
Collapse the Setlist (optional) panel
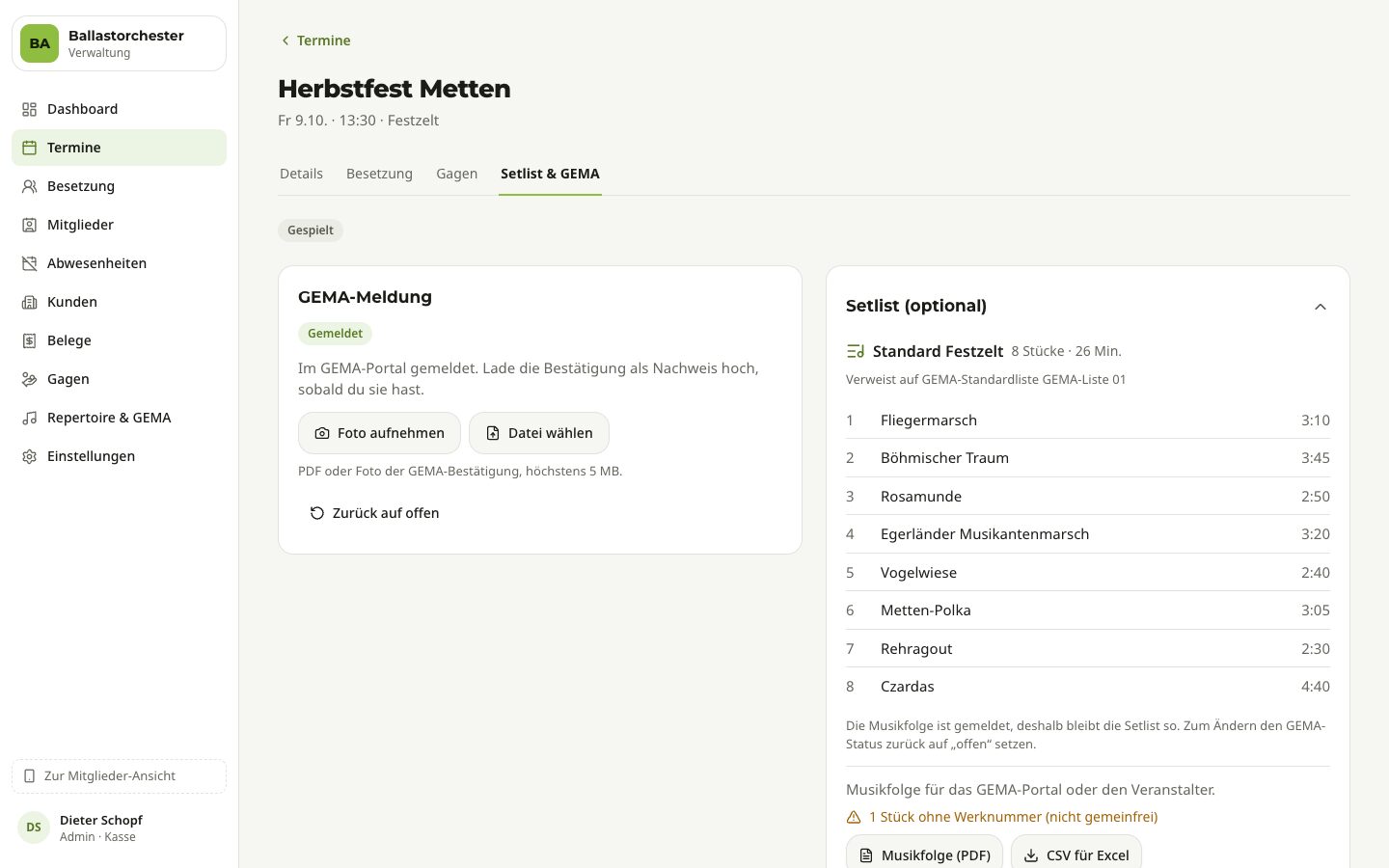[1321, 307]
